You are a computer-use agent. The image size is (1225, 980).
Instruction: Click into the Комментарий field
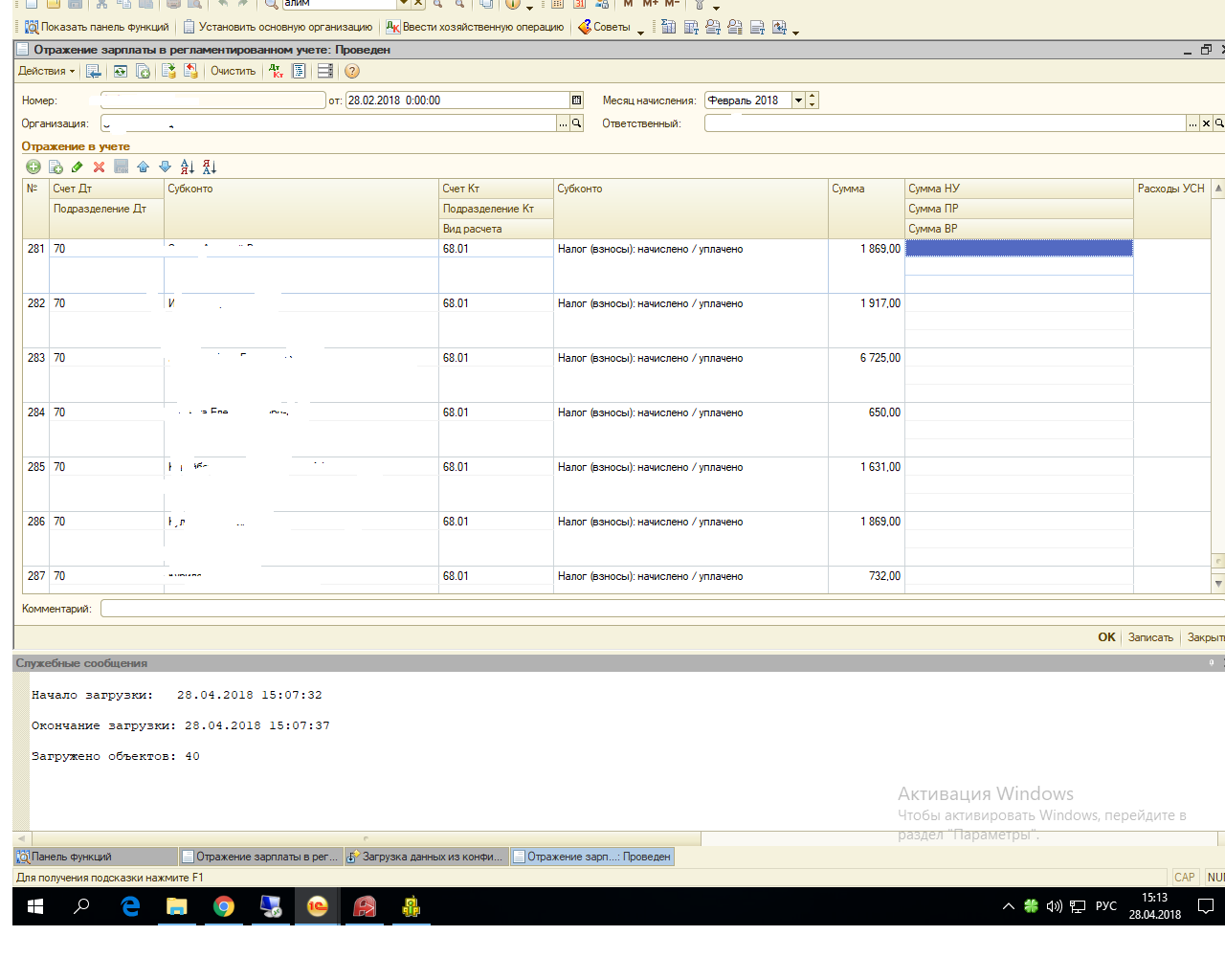(662, 609)
